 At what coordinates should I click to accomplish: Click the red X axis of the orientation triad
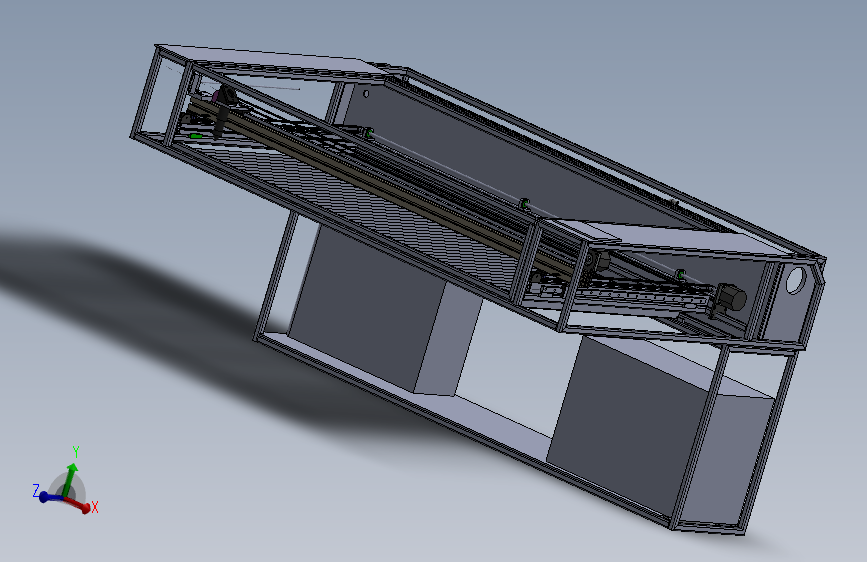pyautogui.click(x=77, y=503)
